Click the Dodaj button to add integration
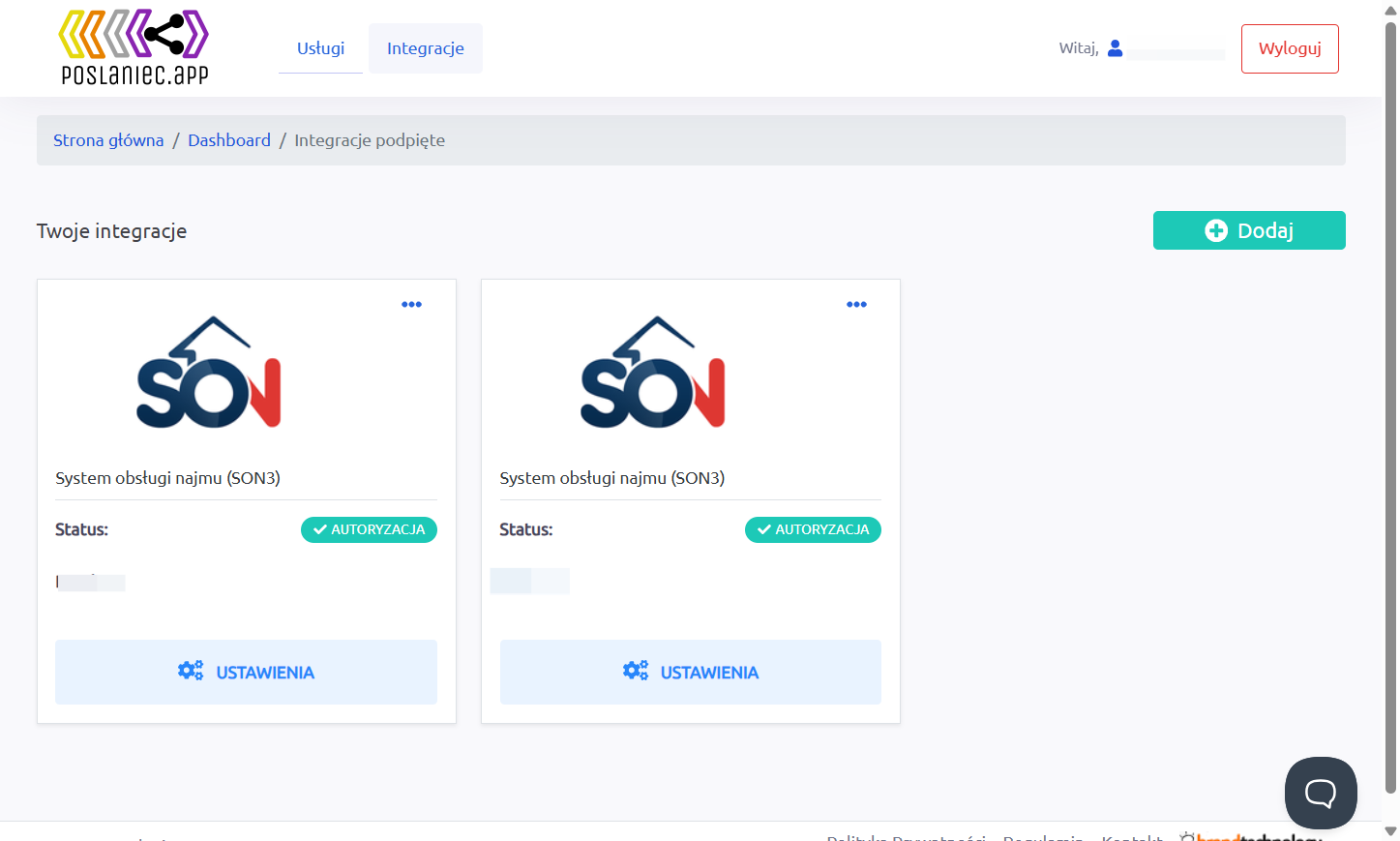 1249,230
